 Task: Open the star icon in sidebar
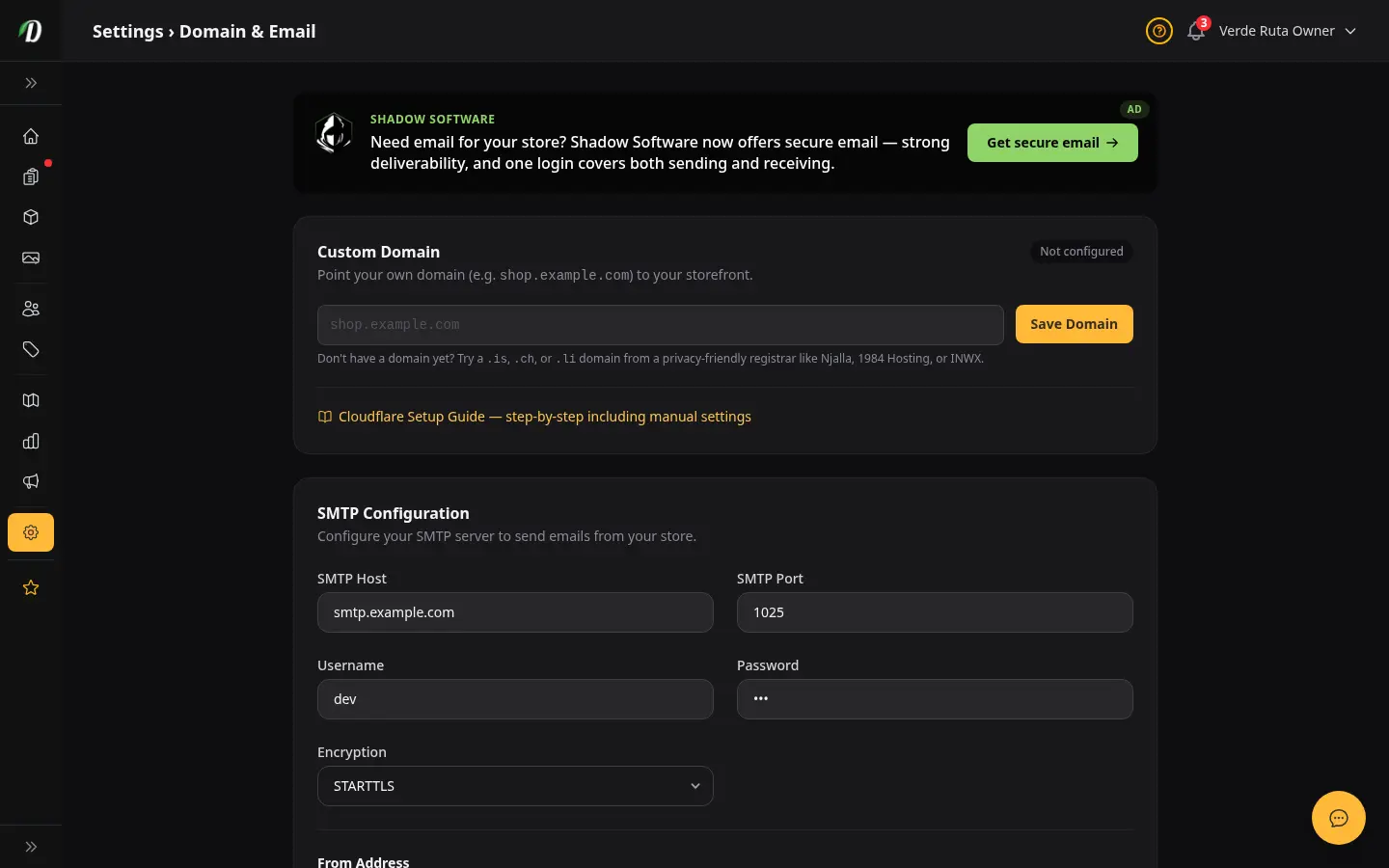(31, 587)
